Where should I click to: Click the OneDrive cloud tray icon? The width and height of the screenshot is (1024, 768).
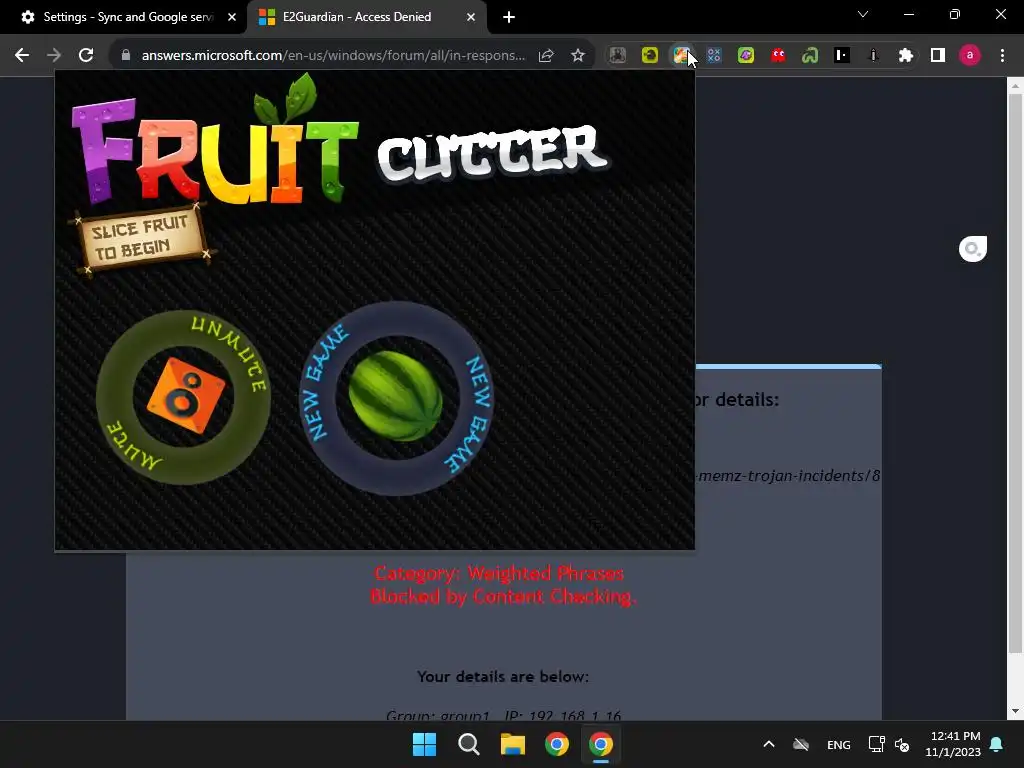(x=801, y=744)
